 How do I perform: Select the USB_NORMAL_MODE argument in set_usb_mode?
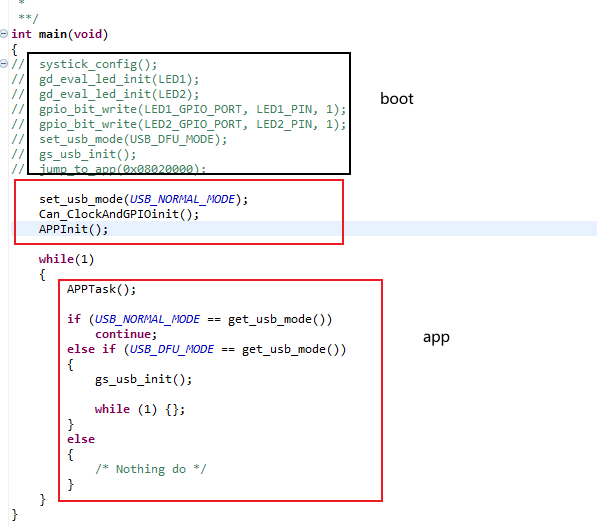coord(182,199)
